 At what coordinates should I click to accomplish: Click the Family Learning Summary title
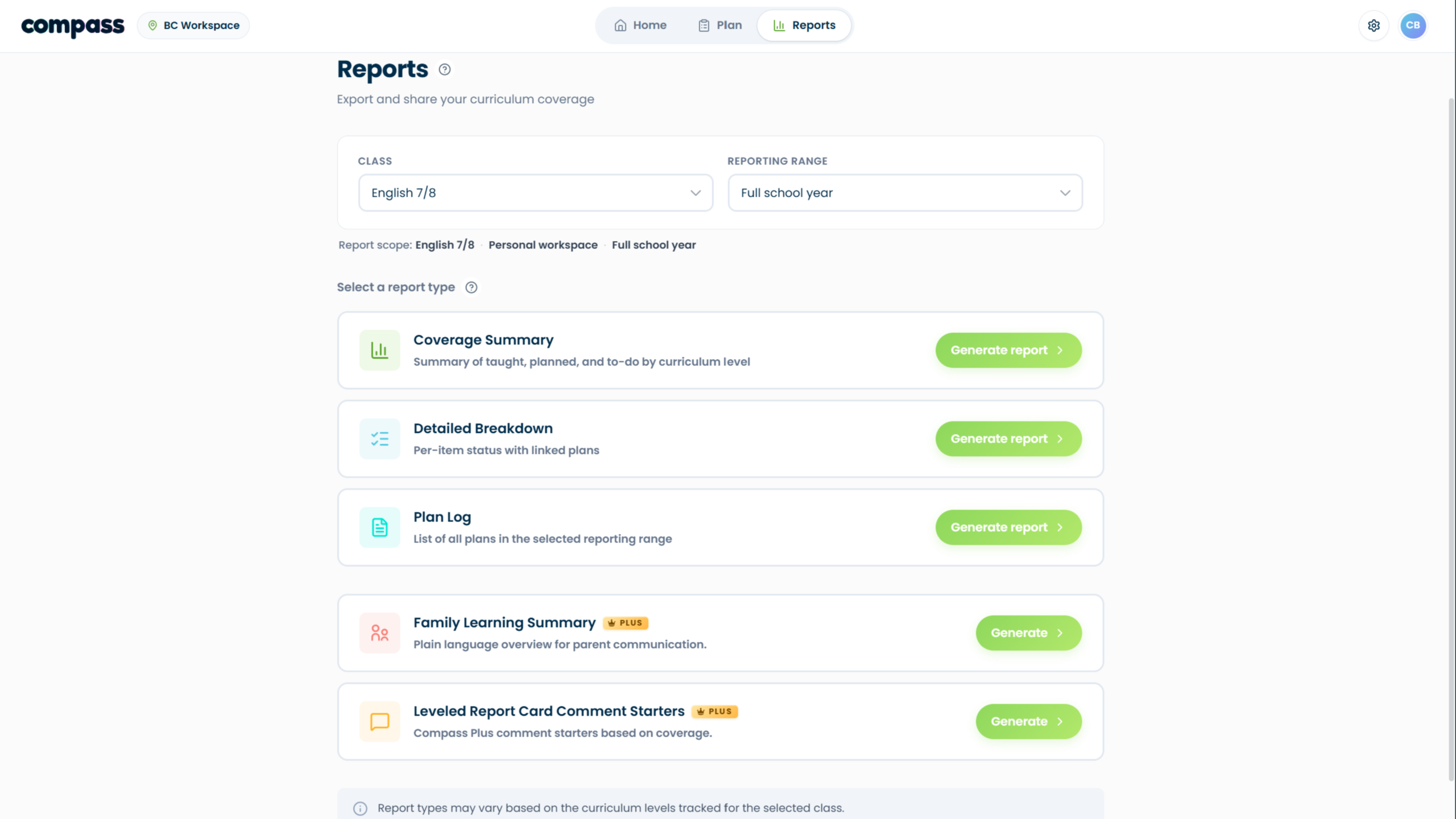[504, 623]
